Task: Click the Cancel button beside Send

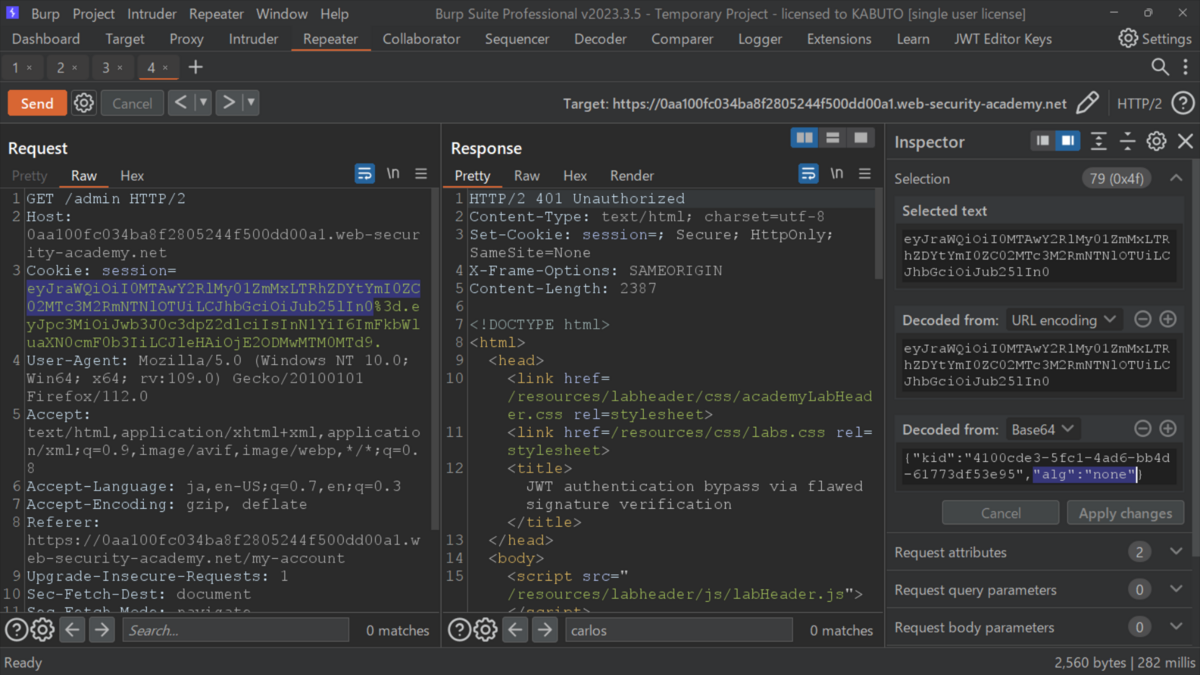Action: click(x=132, y=103)
